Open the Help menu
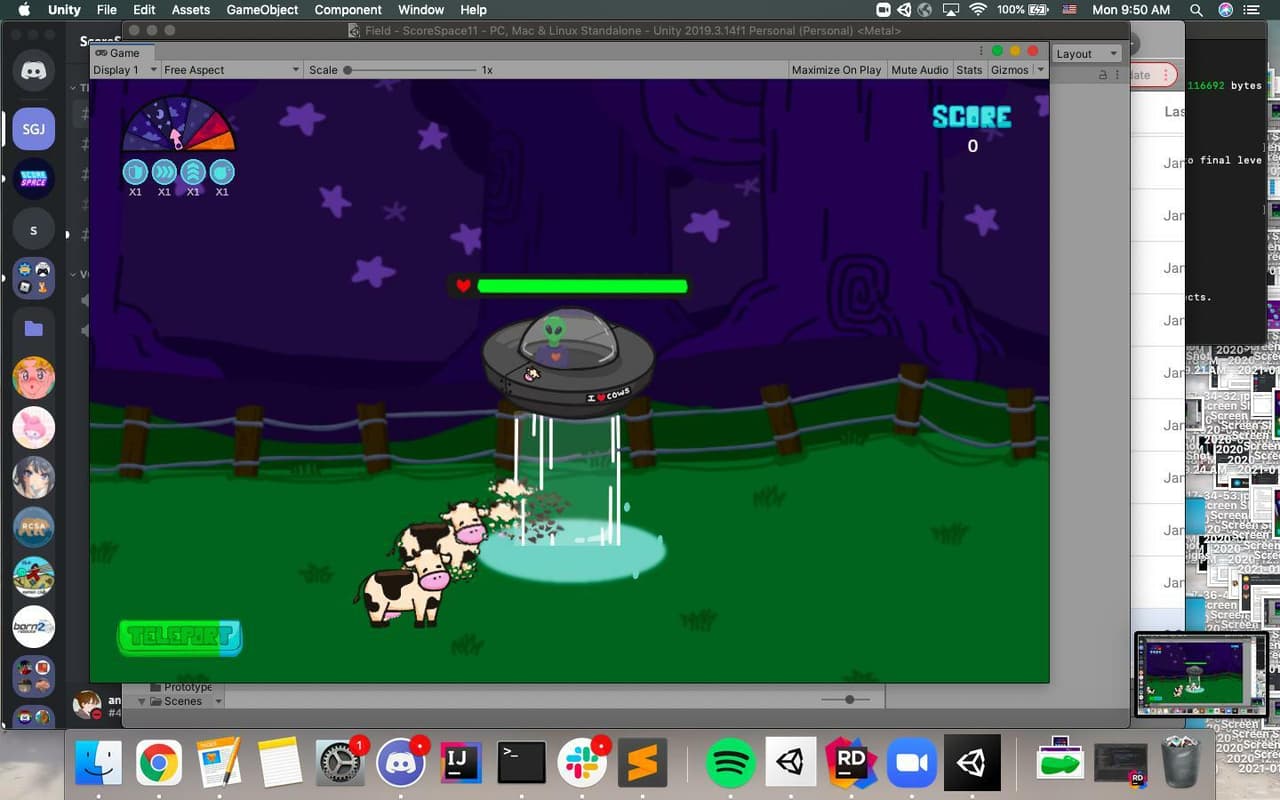Image resolution: width=1280 pixels, height=800 pixels. click(473, 10)
